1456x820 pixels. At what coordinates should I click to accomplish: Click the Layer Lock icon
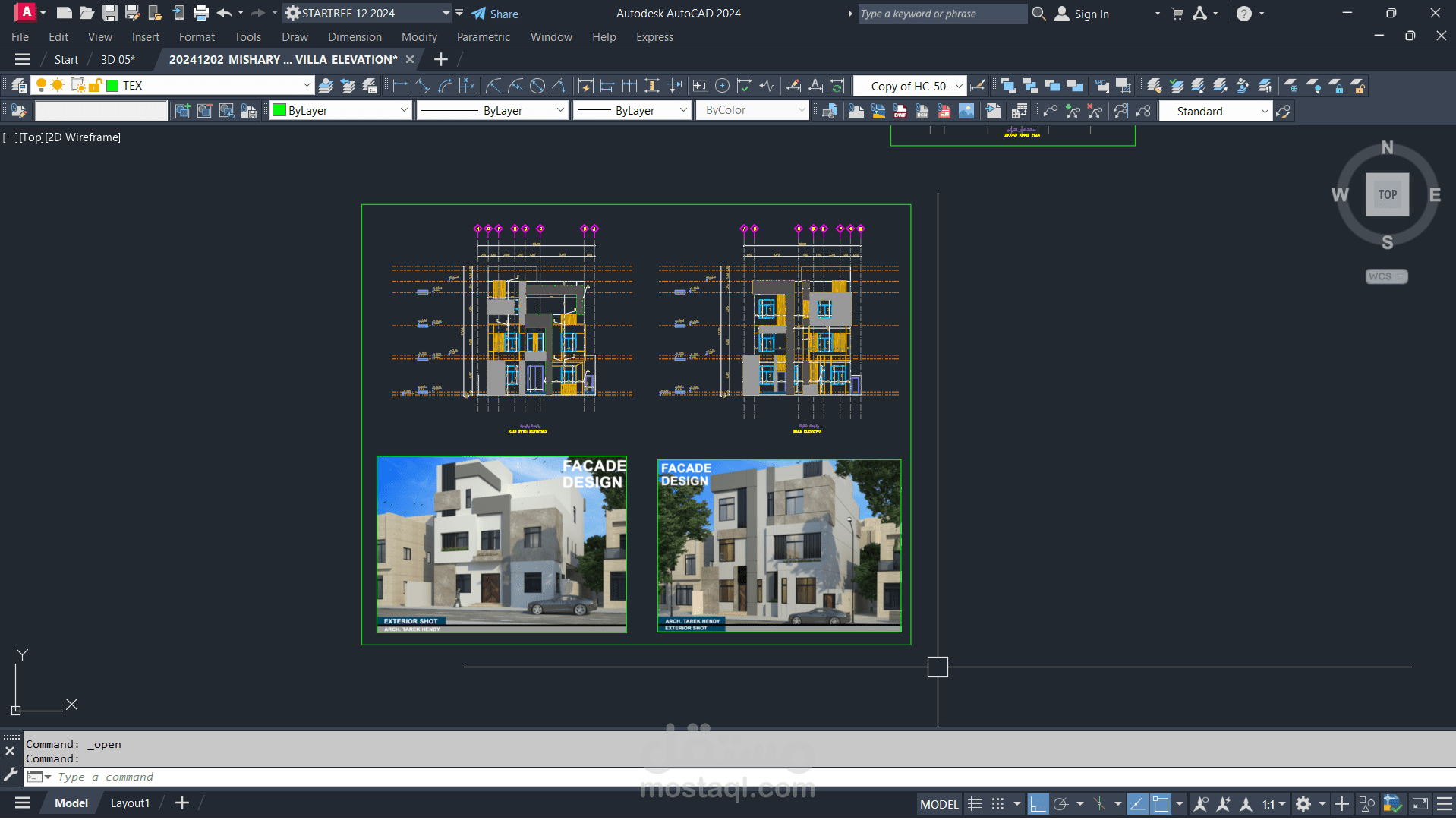1337,86
